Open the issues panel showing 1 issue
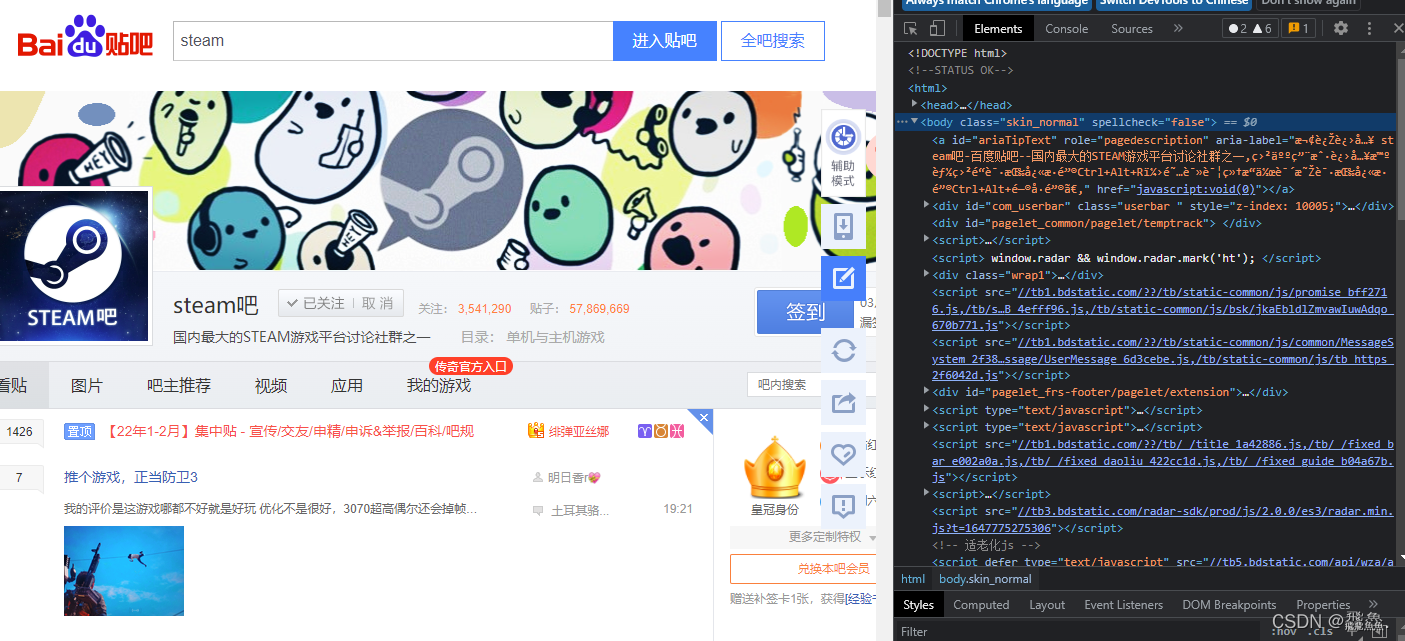The height and width of the screenshot is (641, 1405). click(x=1297, y=28)
